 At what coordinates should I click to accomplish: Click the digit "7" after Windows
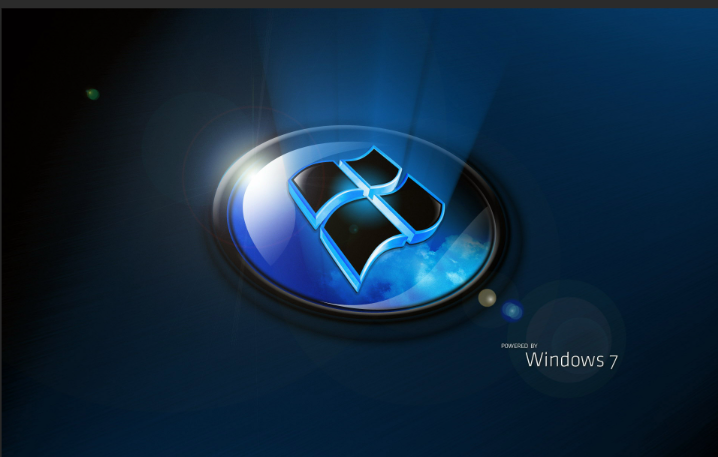(x=612, y=361)
